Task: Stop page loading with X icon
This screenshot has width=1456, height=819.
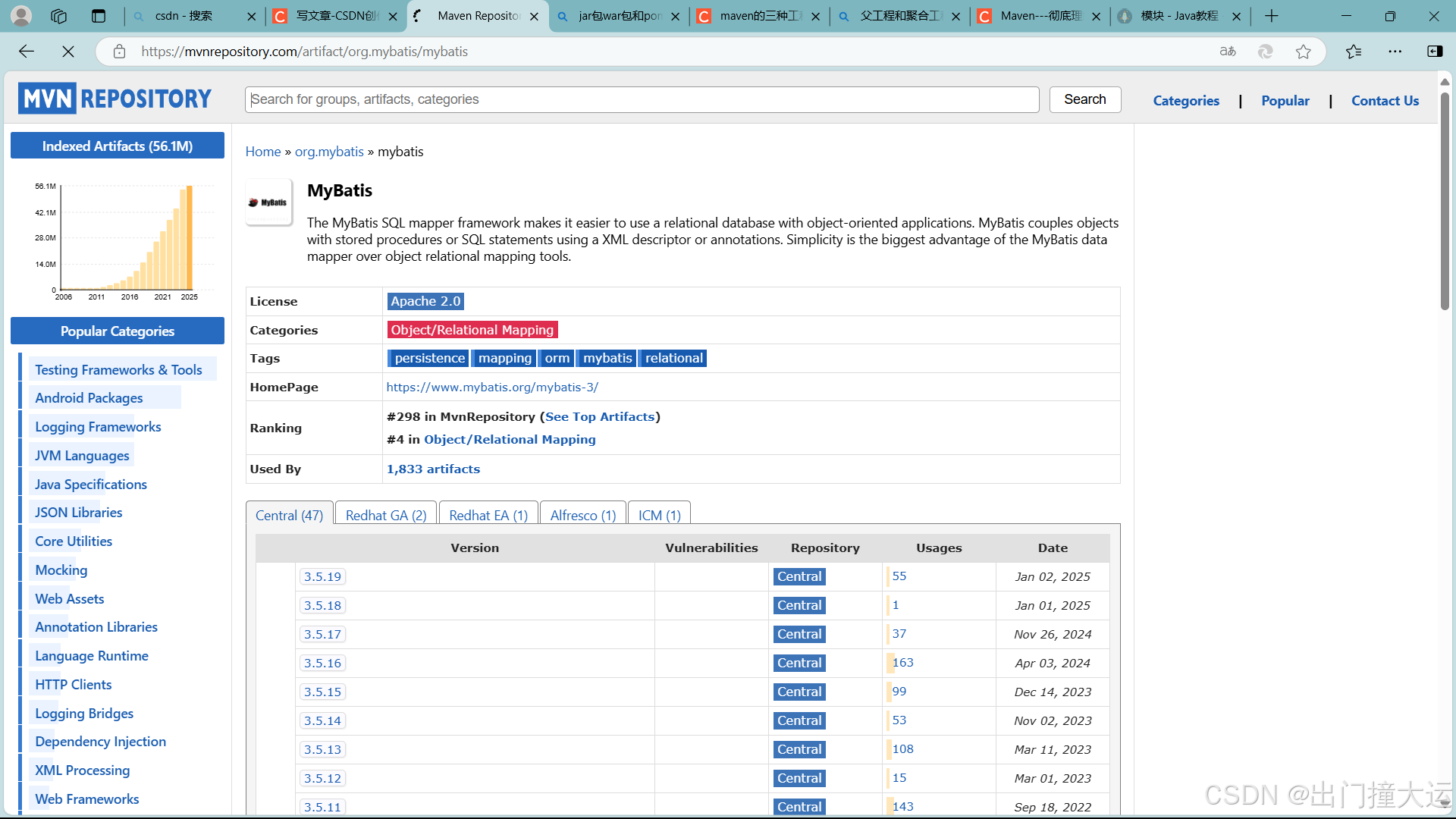Action: (68, 52)
